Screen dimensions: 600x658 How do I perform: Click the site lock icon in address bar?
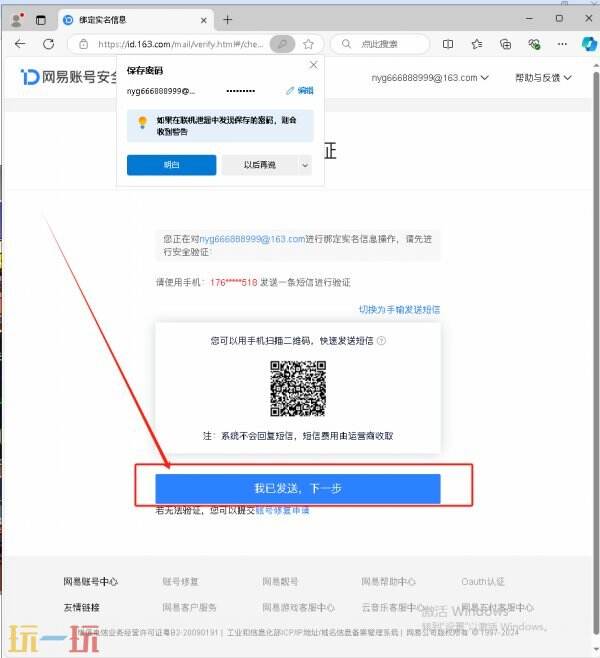(83, 44)
